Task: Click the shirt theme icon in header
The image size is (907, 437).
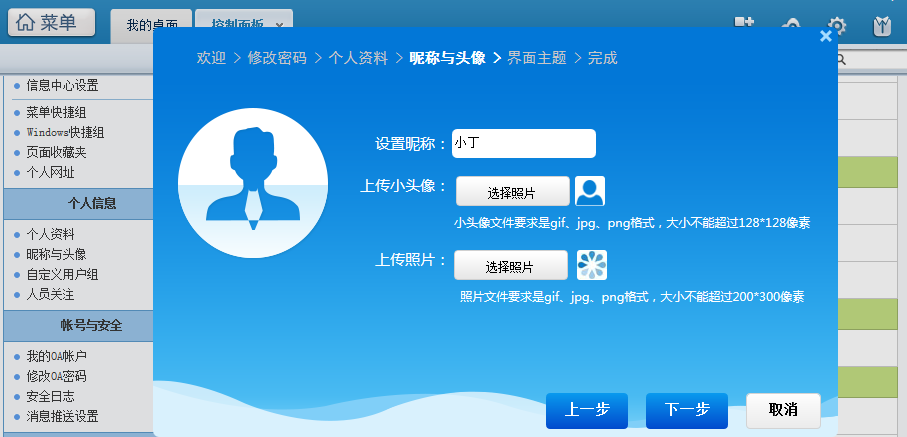Action: [881, 26]
